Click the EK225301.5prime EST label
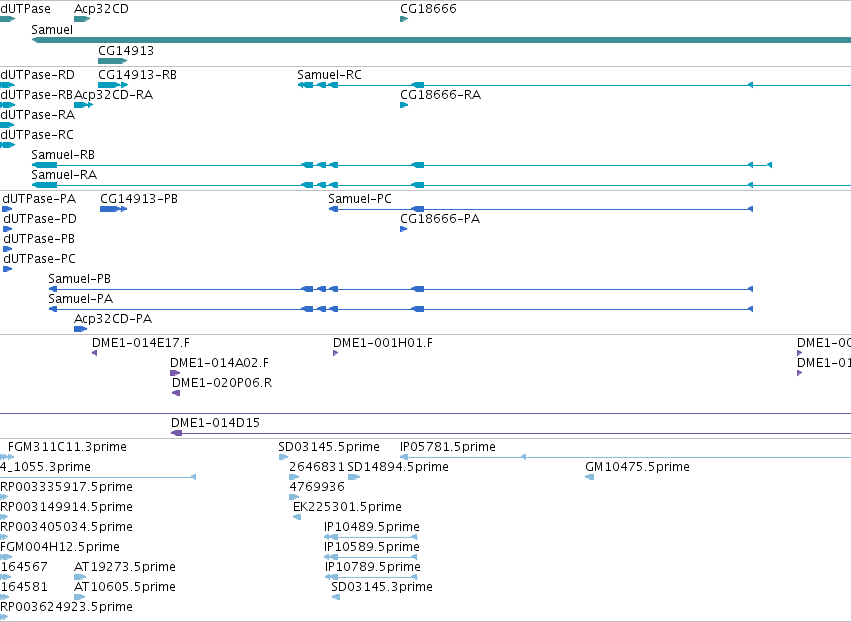This screenshot has width=851, height=622. click(347, 507)
